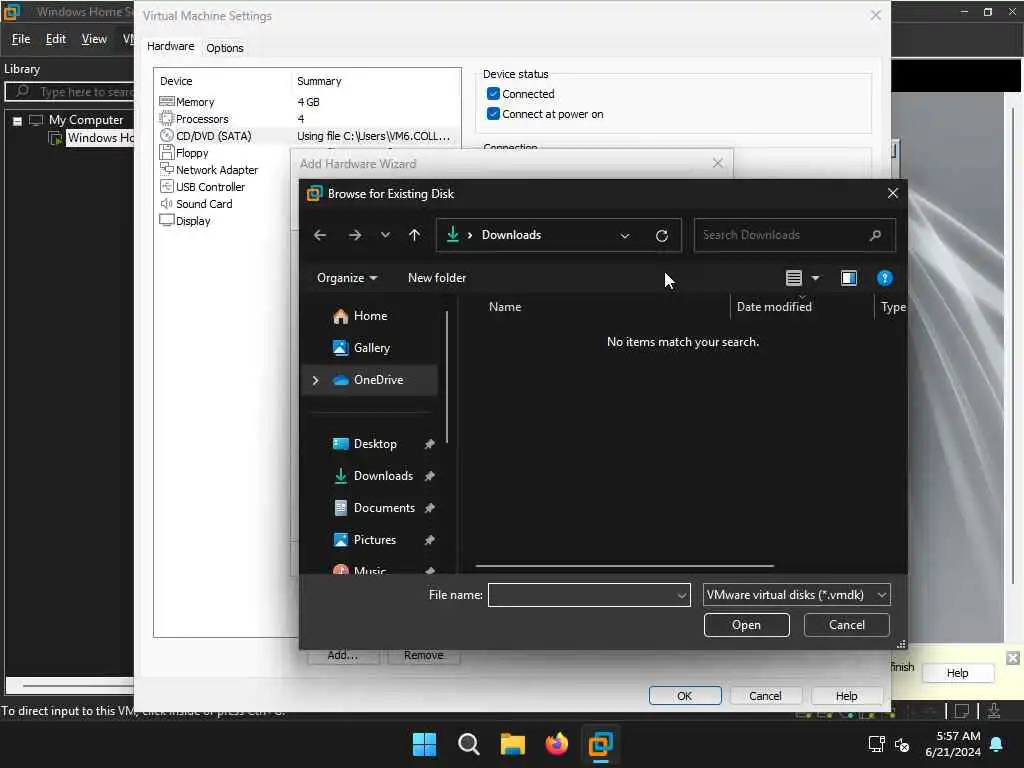Select the Floppy device icon
The height and width of the screenshot is (768, 1024).
pos(167,153)
